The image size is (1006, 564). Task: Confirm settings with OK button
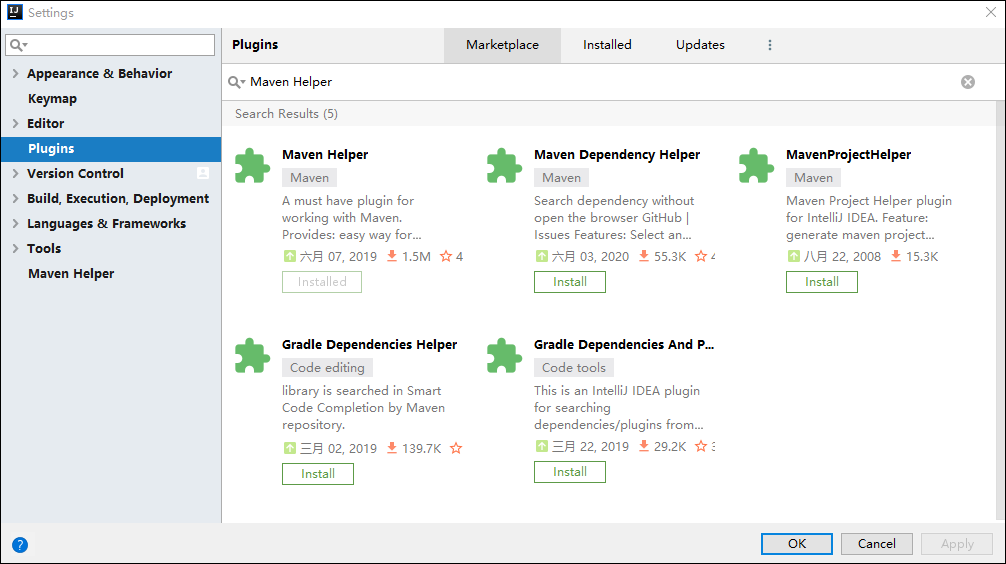click(797, 543)
